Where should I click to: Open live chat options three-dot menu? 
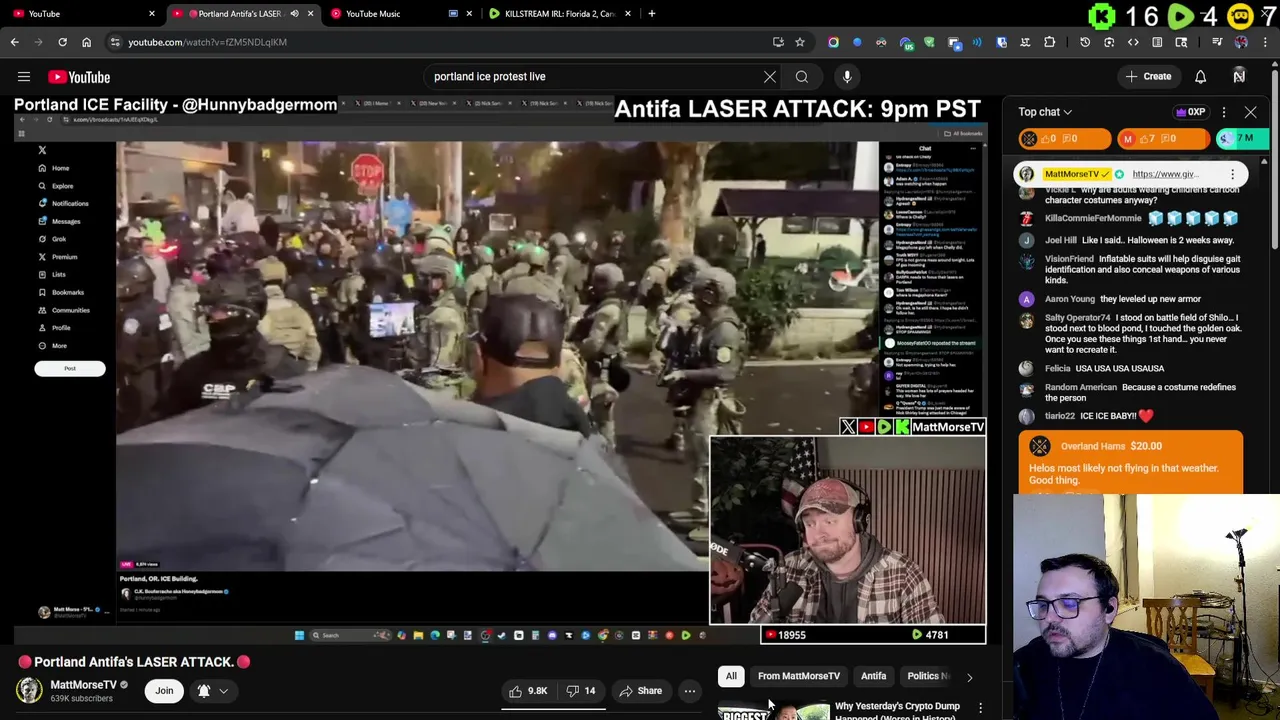pos(1224,112)
